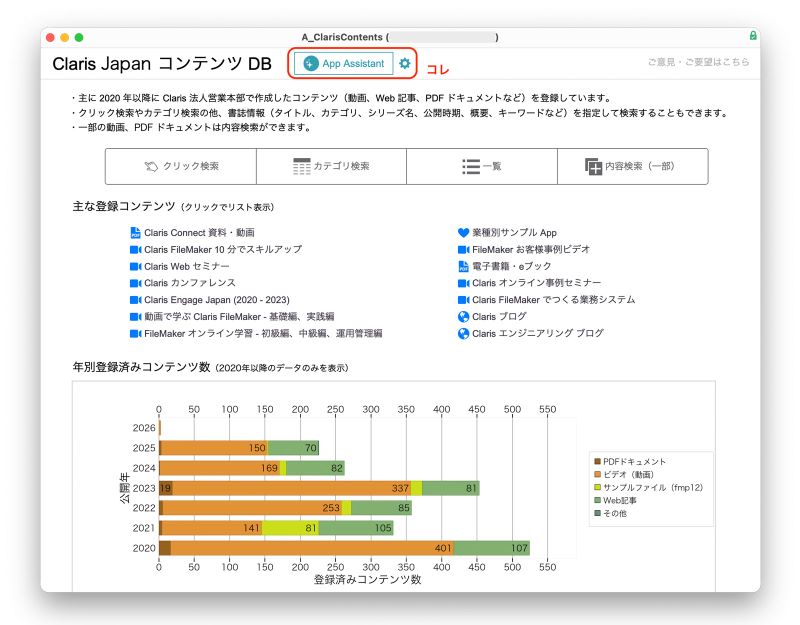Open FileMaker お客様事例ビデオ list
Screen dimensions: 800x625
(x=530, y=250)
